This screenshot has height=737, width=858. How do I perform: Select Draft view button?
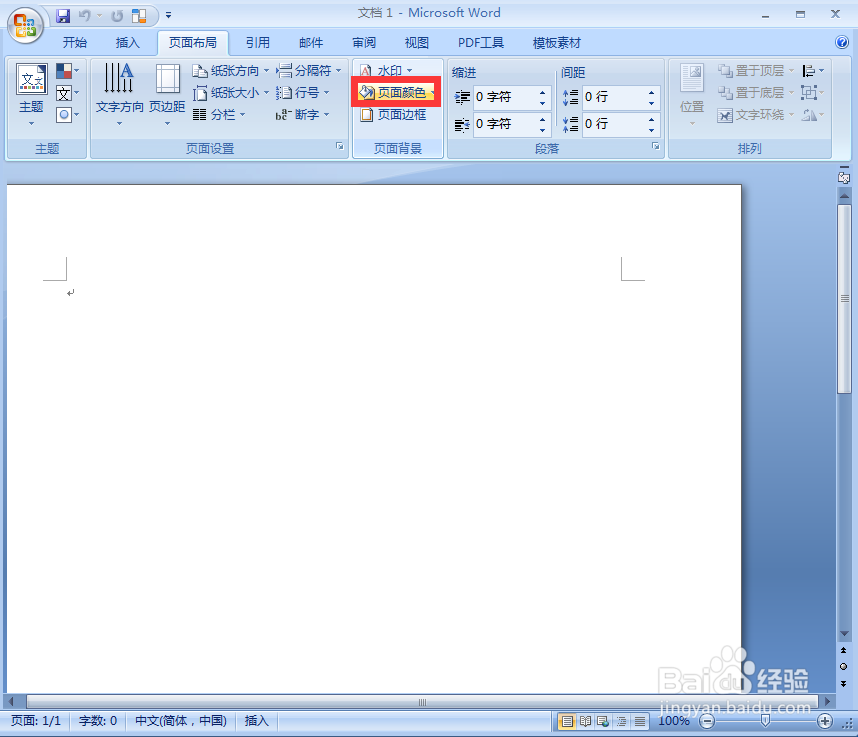tap(640, 722)
